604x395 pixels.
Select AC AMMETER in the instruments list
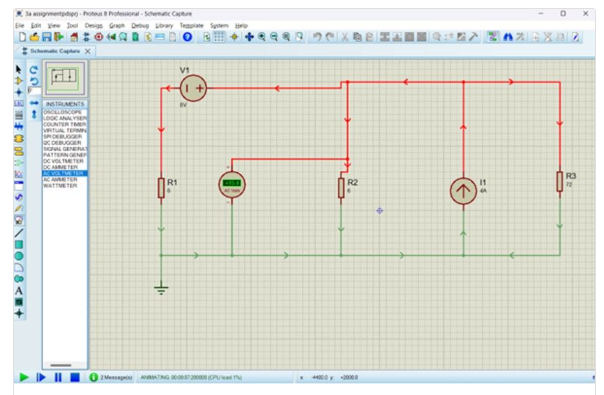click(65, 180)
